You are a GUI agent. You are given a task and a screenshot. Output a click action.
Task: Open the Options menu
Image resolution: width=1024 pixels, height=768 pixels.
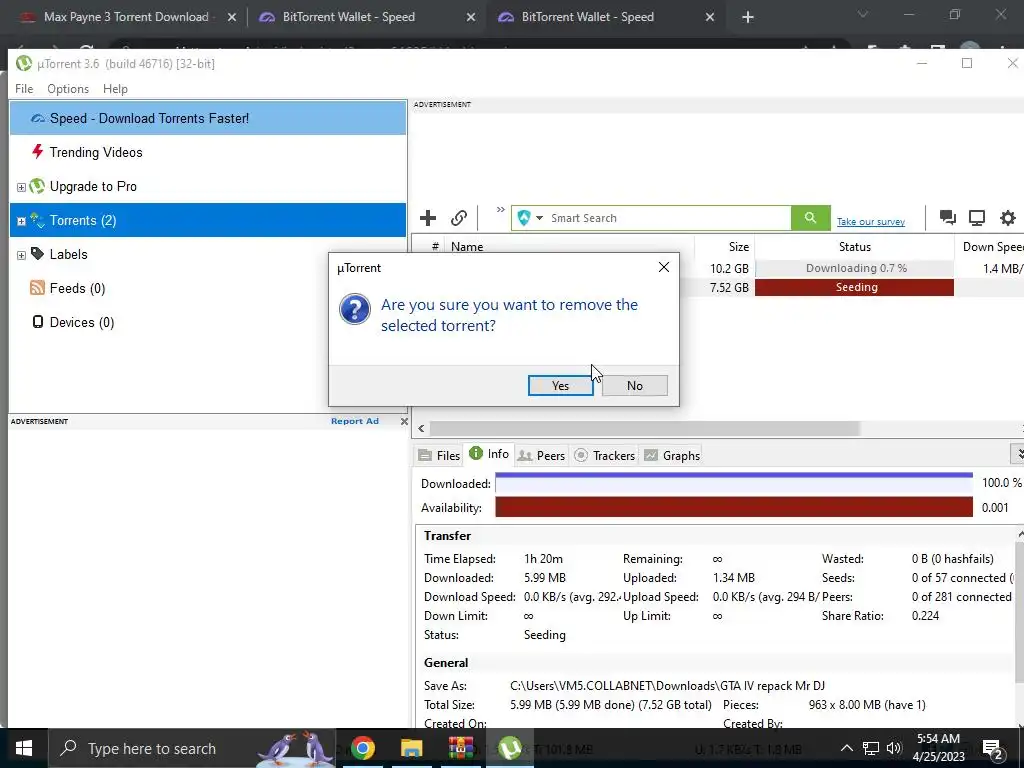(x=68, y=89)
